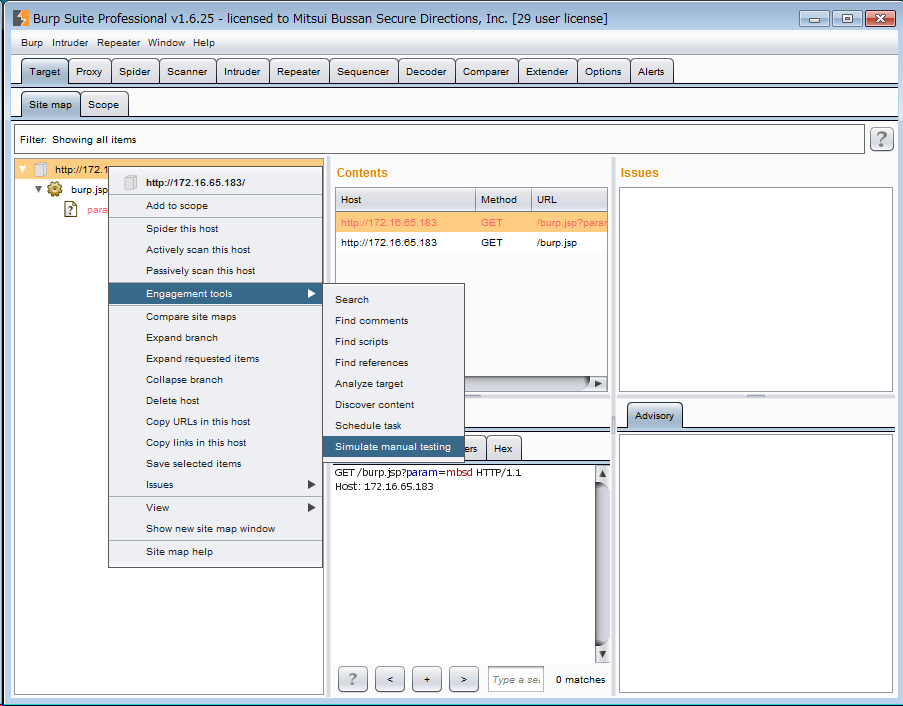
Task: Sort Contents table by Method column
Action: pyautogui.click(x=503, y=200)
